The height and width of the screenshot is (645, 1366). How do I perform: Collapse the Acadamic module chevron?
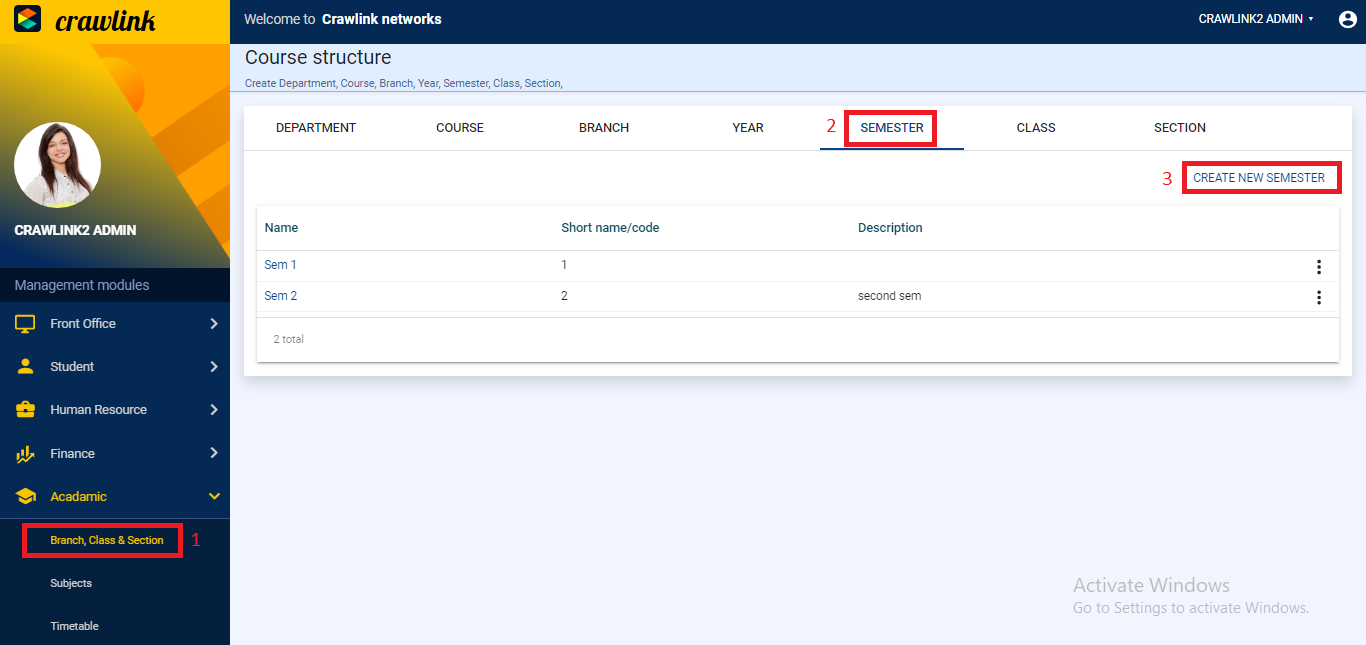(x=214, y=496)
